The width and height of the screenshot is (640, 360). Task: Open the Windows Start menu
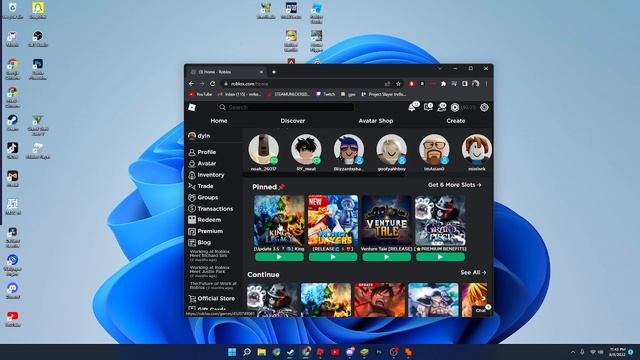232,352
